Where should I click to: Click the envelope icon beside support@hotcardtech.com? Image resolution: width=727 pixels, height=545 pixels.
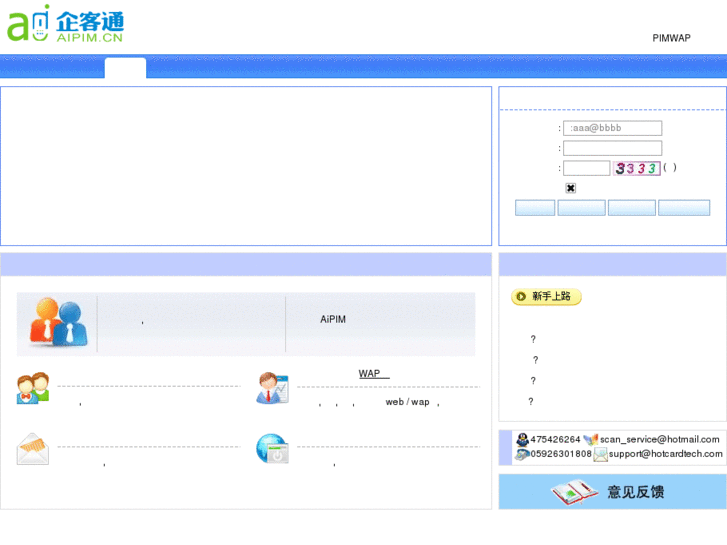tap(600, 455)
